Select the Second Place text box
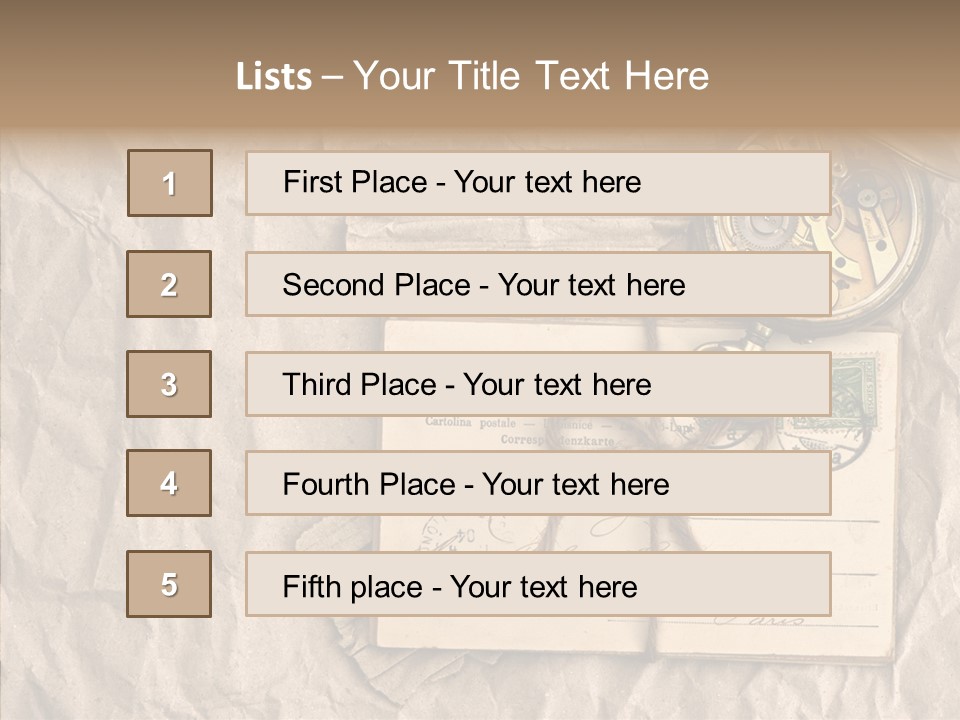This screenshot has width=960, height=720. click(x=538, y=284)
